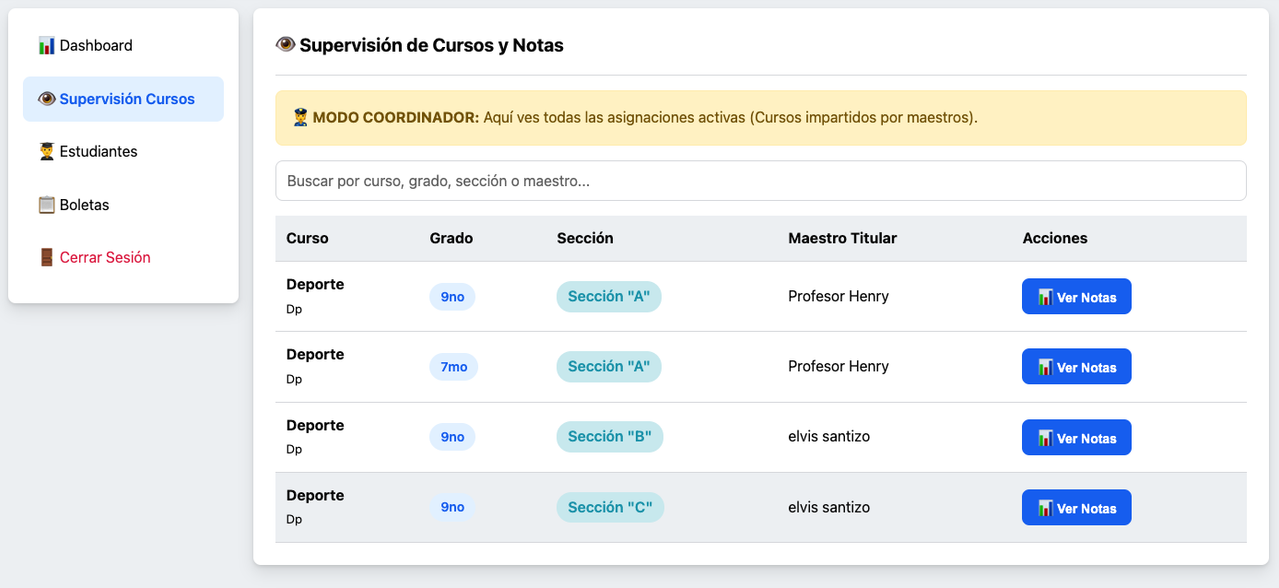Select Supervisión Cursos in the sidebar
Viewport: 1279px width, 588px height.
pos(123,99)
